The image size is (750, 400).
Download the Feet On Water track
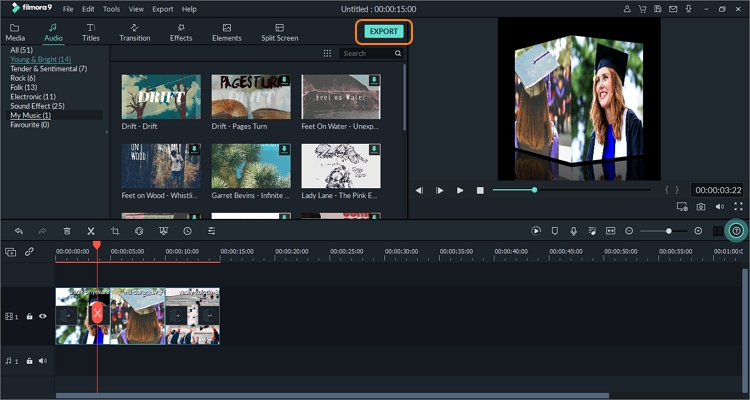click(375, 80)
